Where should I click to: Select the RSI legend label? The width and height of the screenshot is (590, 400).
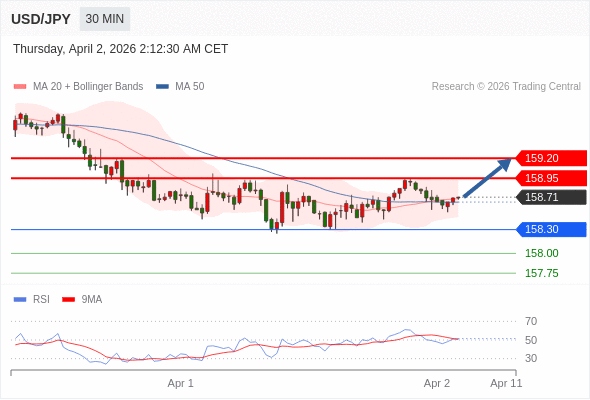(x=41, y=300)
